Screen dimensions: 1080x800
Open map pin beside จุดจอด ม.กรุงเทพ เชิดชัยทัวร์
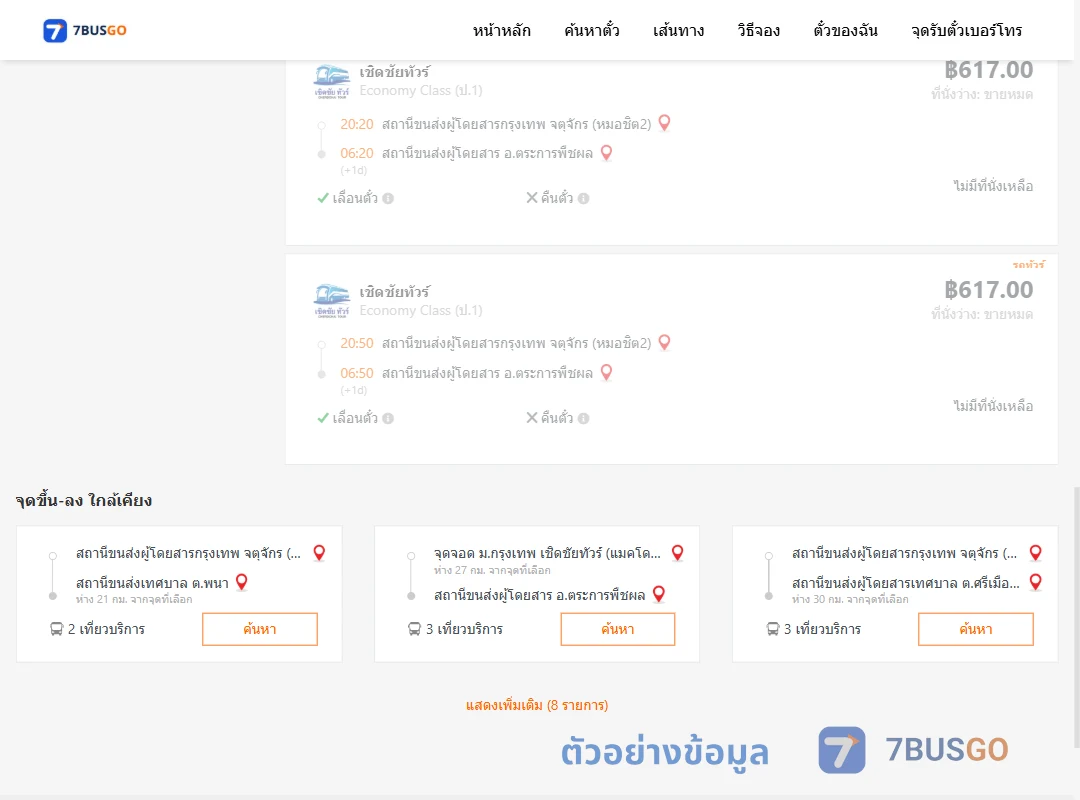[678, 553]
